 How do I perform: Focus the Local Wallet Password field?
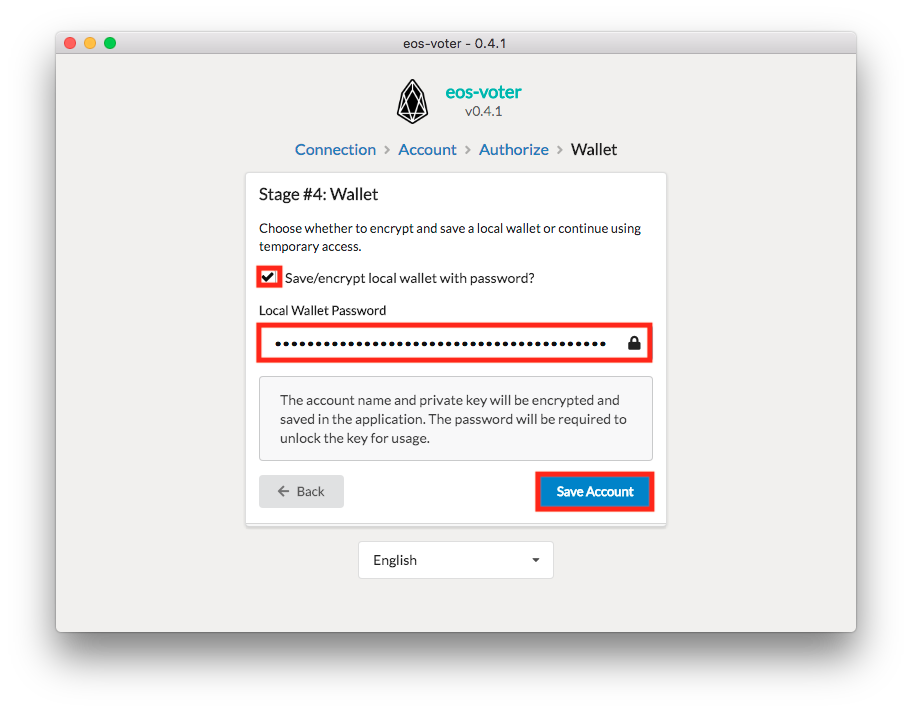[x=455, y=343]
